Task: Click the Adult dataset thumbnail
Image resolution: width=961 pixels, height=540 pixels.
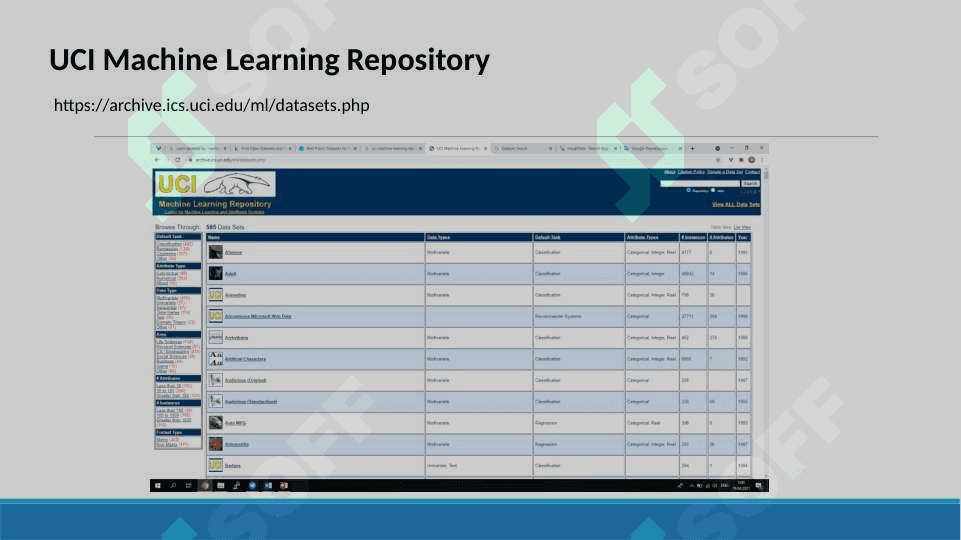Action: pos(215,273)
